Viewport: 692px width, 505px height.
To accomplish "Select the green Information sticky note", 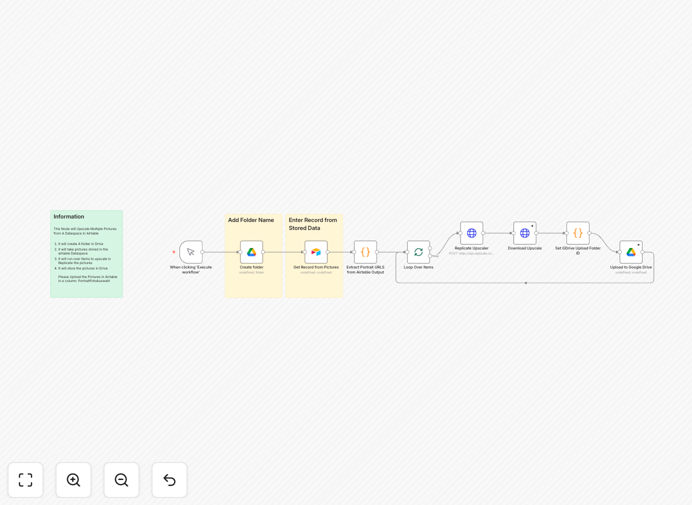I will [86, 254].
